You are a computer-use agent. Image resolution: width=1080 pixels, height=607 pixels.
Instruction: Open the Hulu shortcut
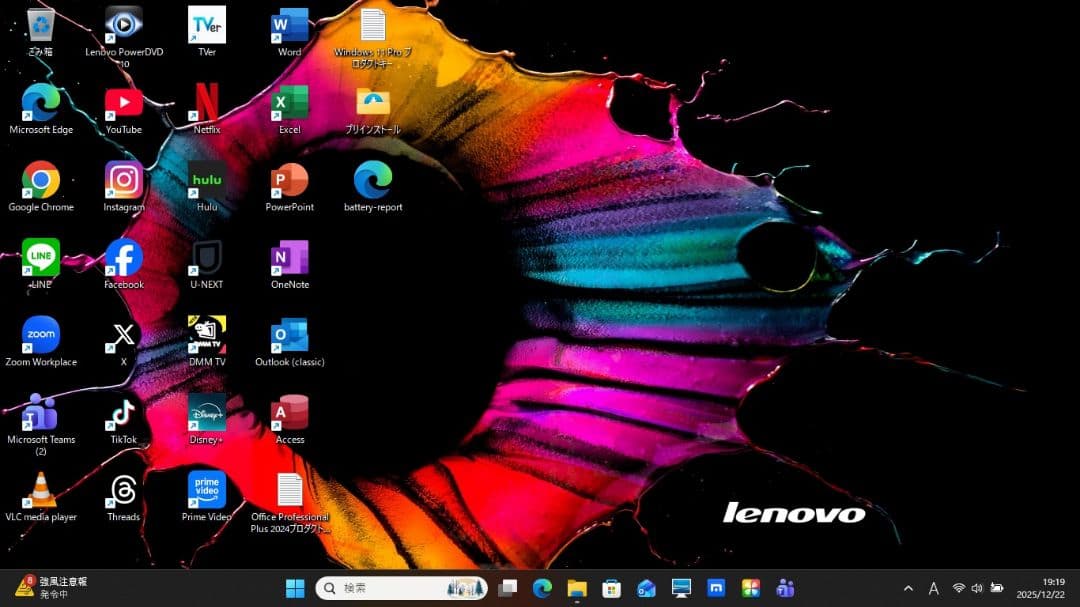click(206, 180)
